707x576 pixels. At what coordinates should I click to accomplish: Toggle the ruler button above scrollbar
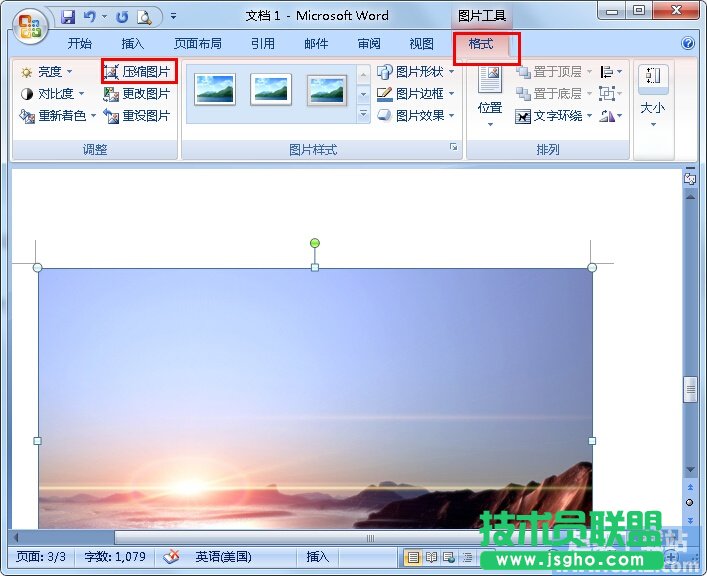(x=690, y=178)
